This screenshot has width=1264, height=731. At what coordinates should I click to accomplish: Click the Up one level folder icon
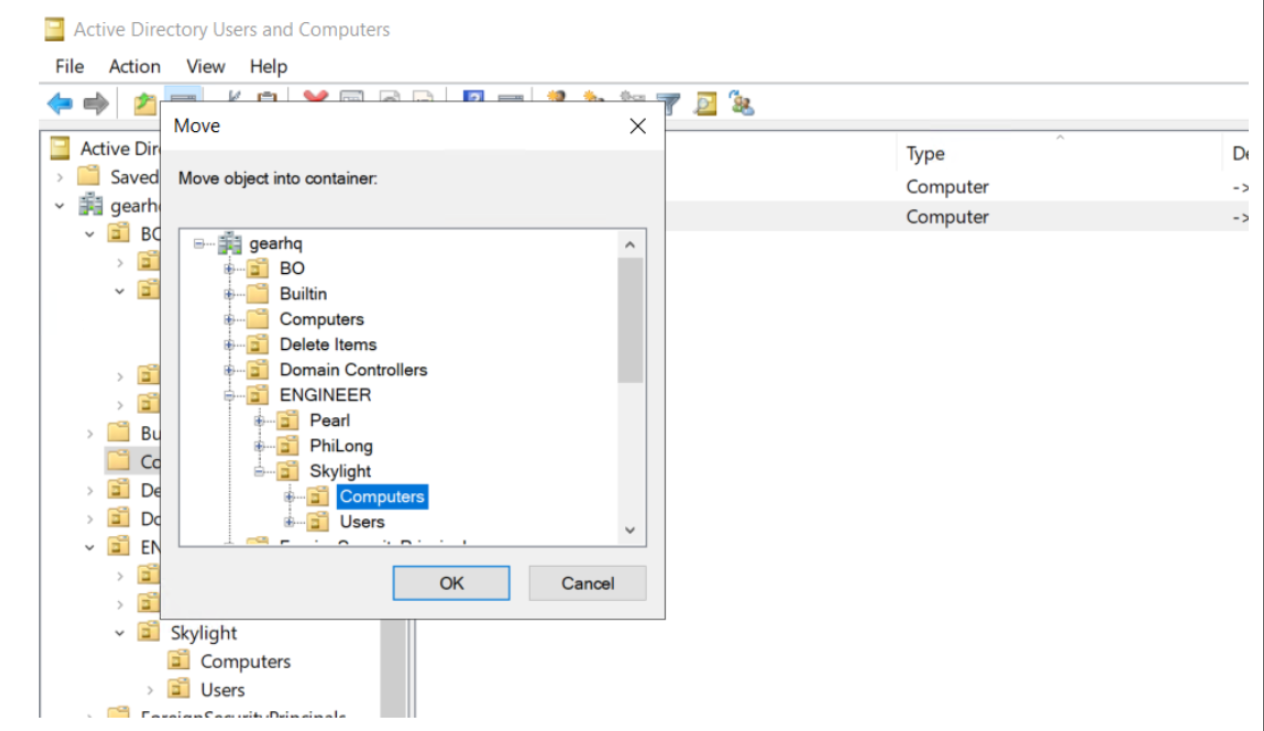coord(144,103)
